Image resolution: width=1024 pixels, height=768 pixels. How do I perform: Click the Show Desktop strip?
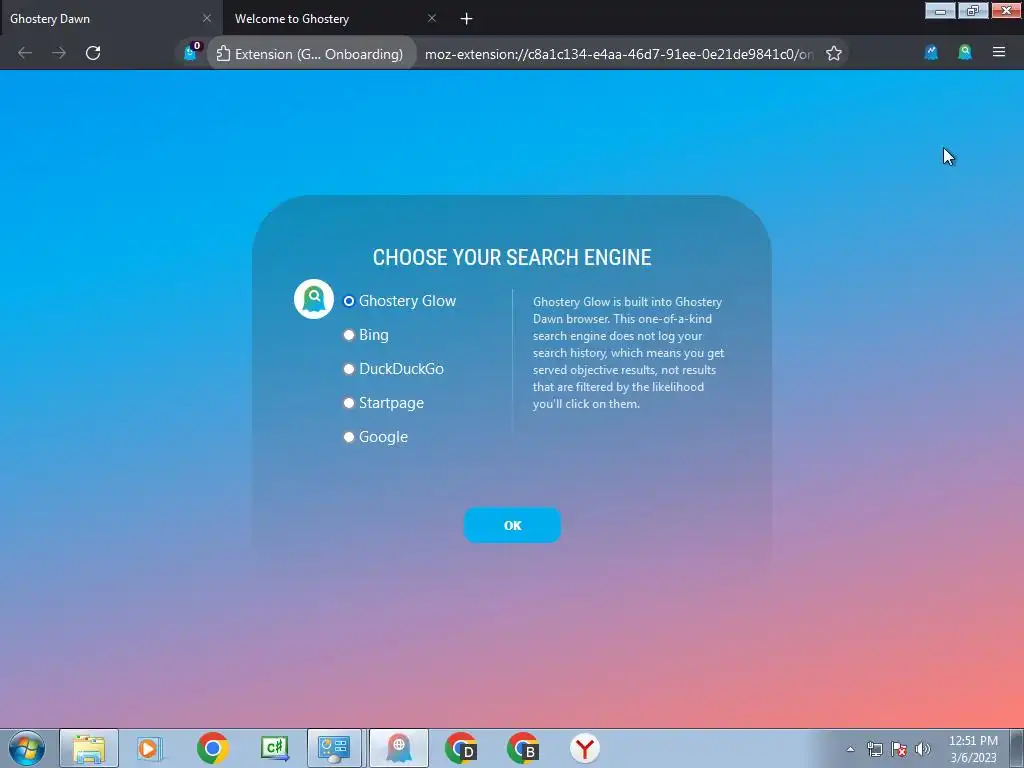[1017, 748]
